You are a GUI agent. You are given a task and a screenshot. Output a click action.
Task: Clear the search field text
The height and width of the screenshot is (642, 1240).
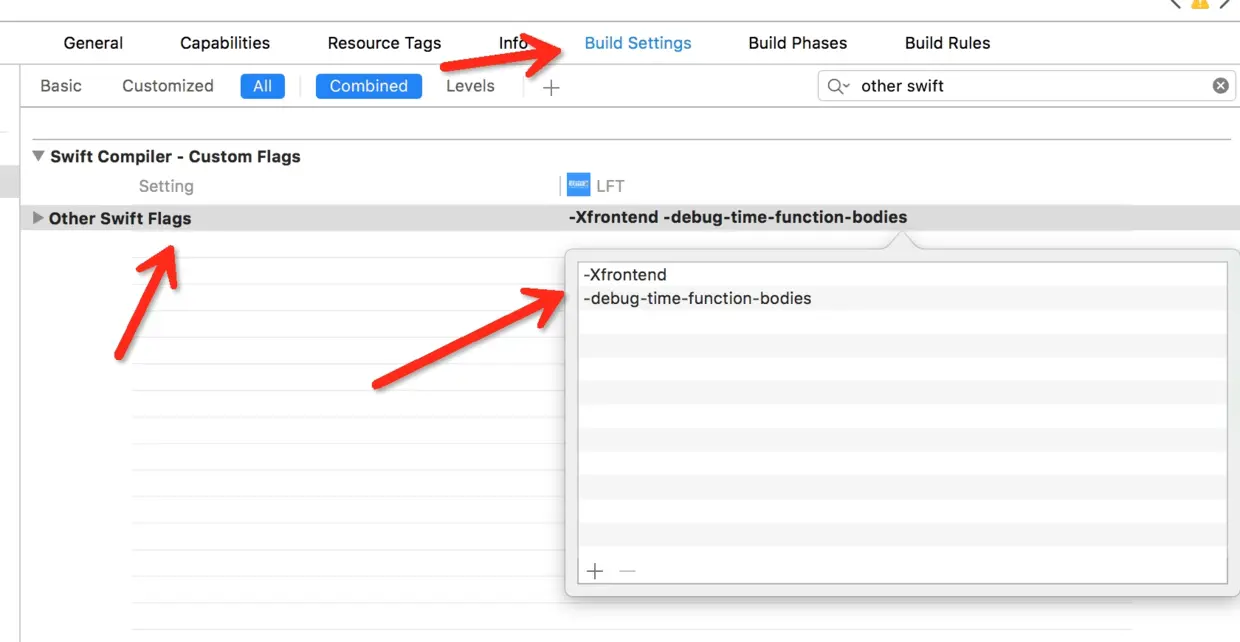coord(1220,86)
